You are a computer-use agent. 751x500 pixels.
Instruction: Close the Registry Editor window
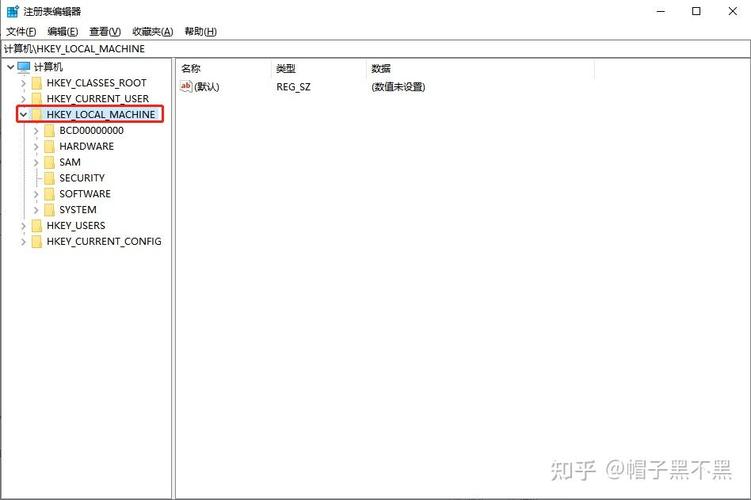point(732,11)
